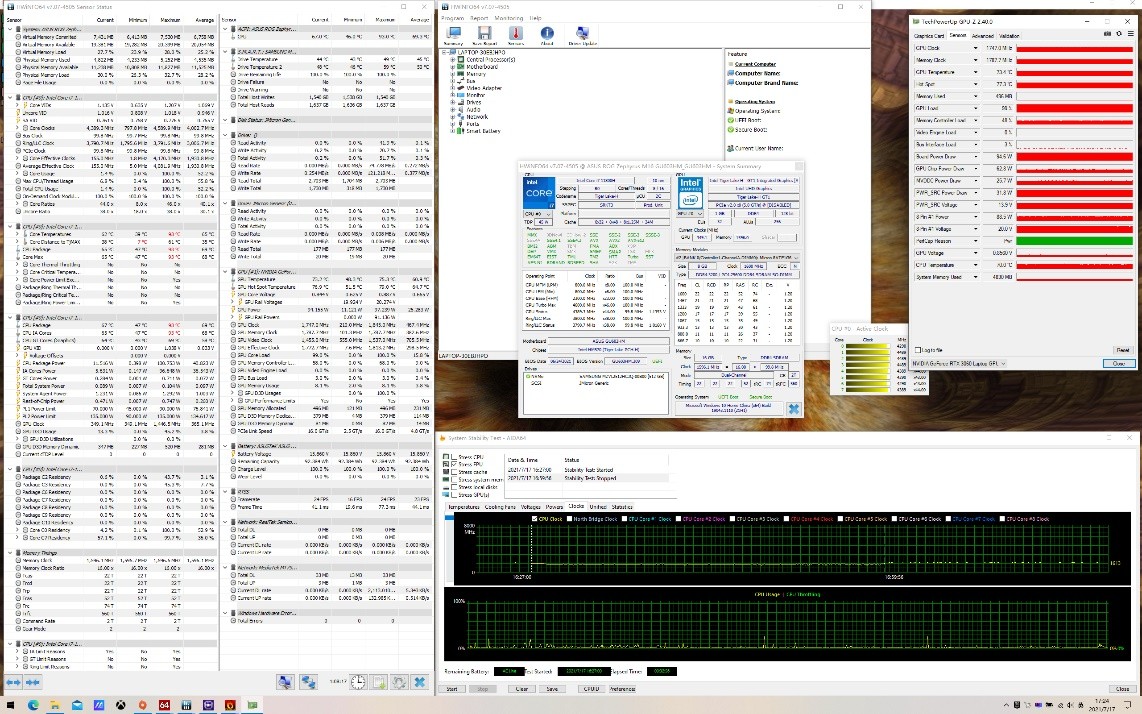The width and height of the screenshot is (1142, 714).
Task: Open the Monitoring menu in HWiNFO64
Action: click(508, 18)
